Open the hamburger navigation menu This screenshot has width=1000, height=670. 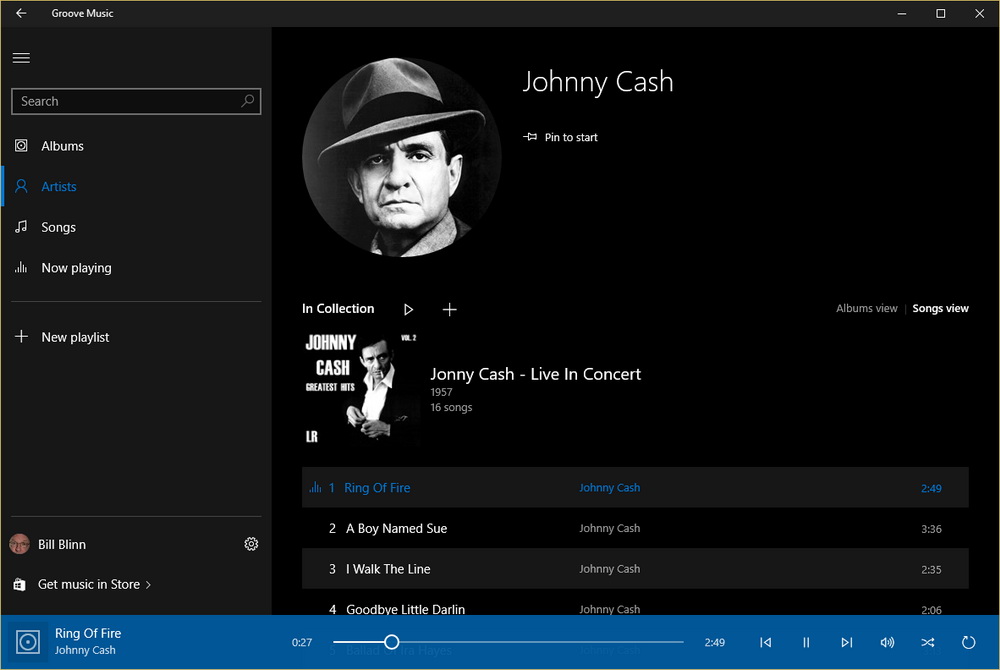pos(21,58)
